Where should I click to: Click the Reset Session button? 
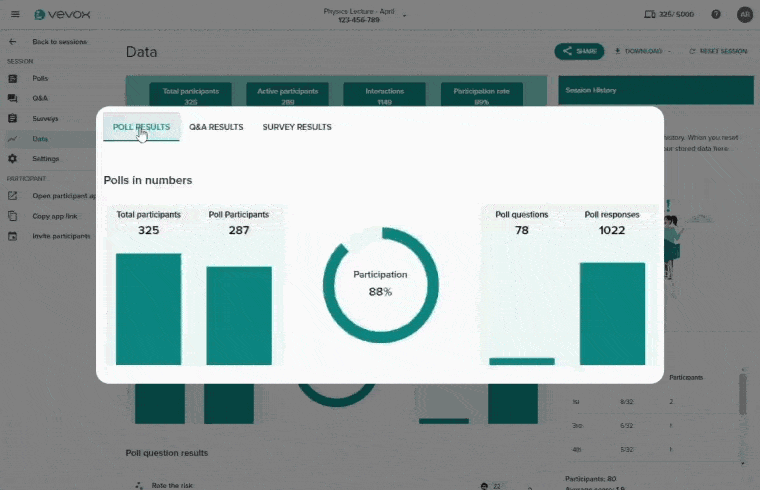pos(718,51)
